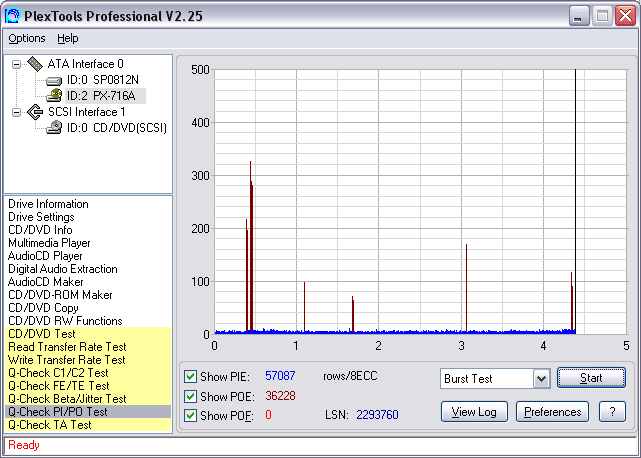Screen dimensions: 641x458
Task: Click the POF value 0
Action: [268, 415]
